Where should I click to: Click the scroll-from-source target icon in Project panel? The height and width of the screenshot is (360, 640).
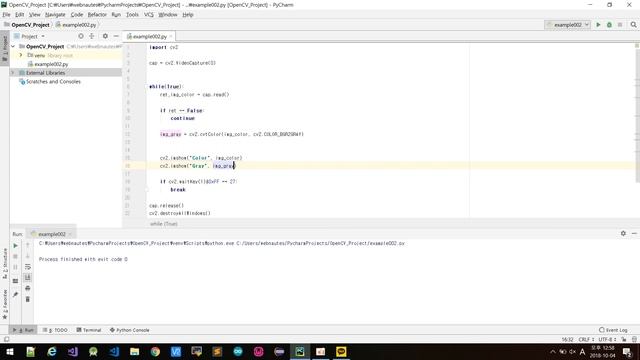click(81, 36)
